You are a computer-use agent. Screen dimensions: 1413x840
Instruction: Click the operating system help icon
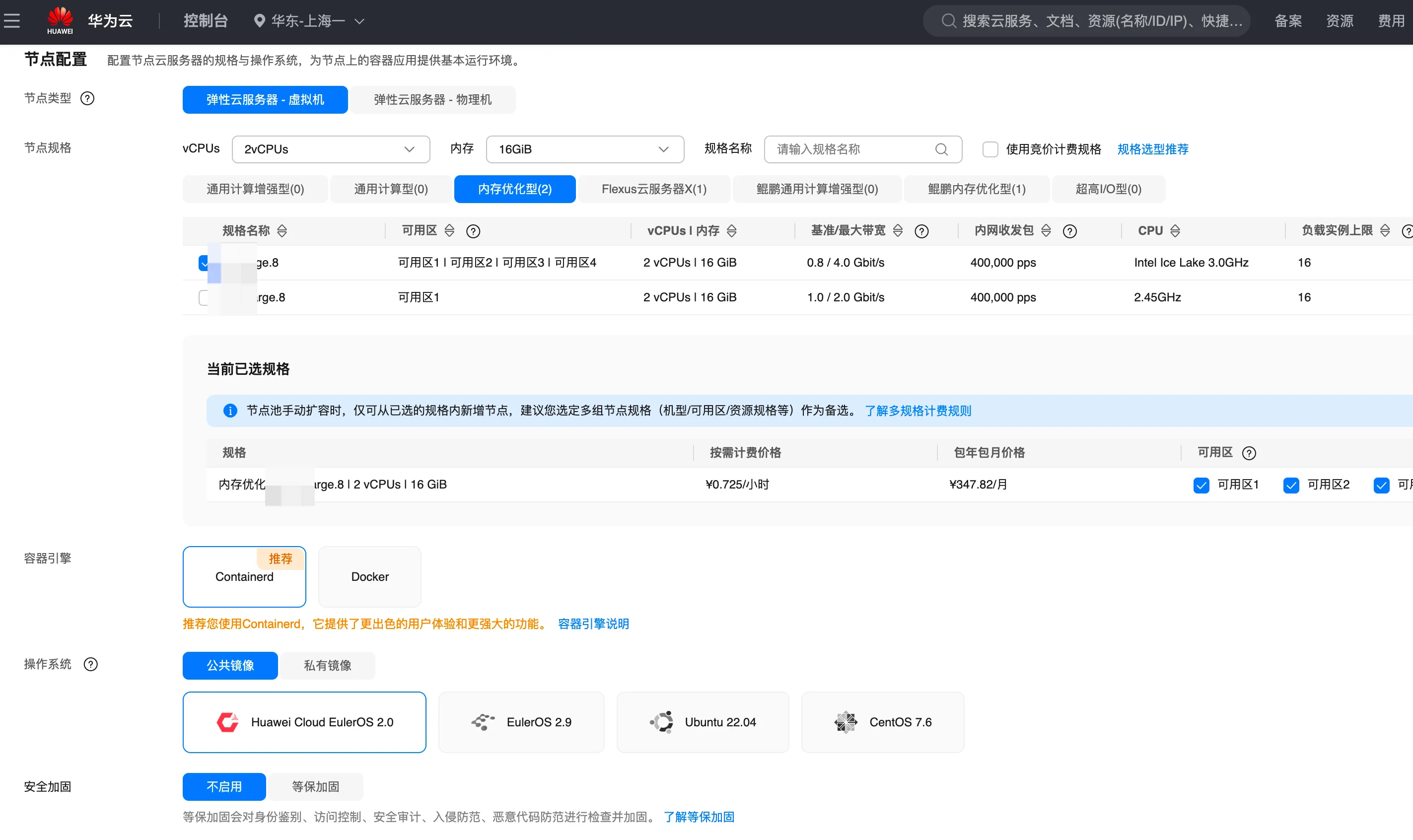pos(90,664)
